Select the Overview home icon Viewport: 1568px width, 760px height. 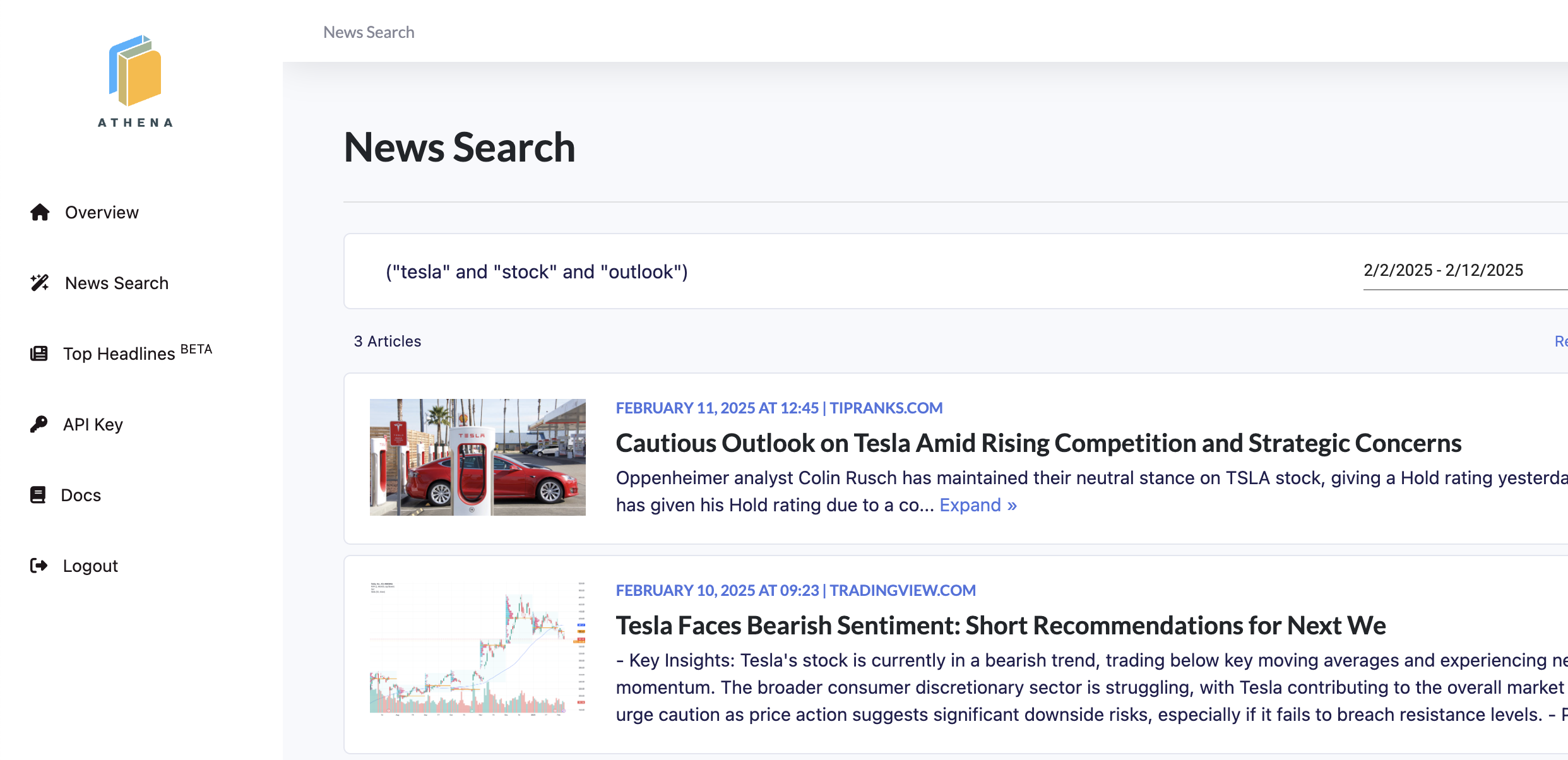pyautogui.click(x=39, y=212)
